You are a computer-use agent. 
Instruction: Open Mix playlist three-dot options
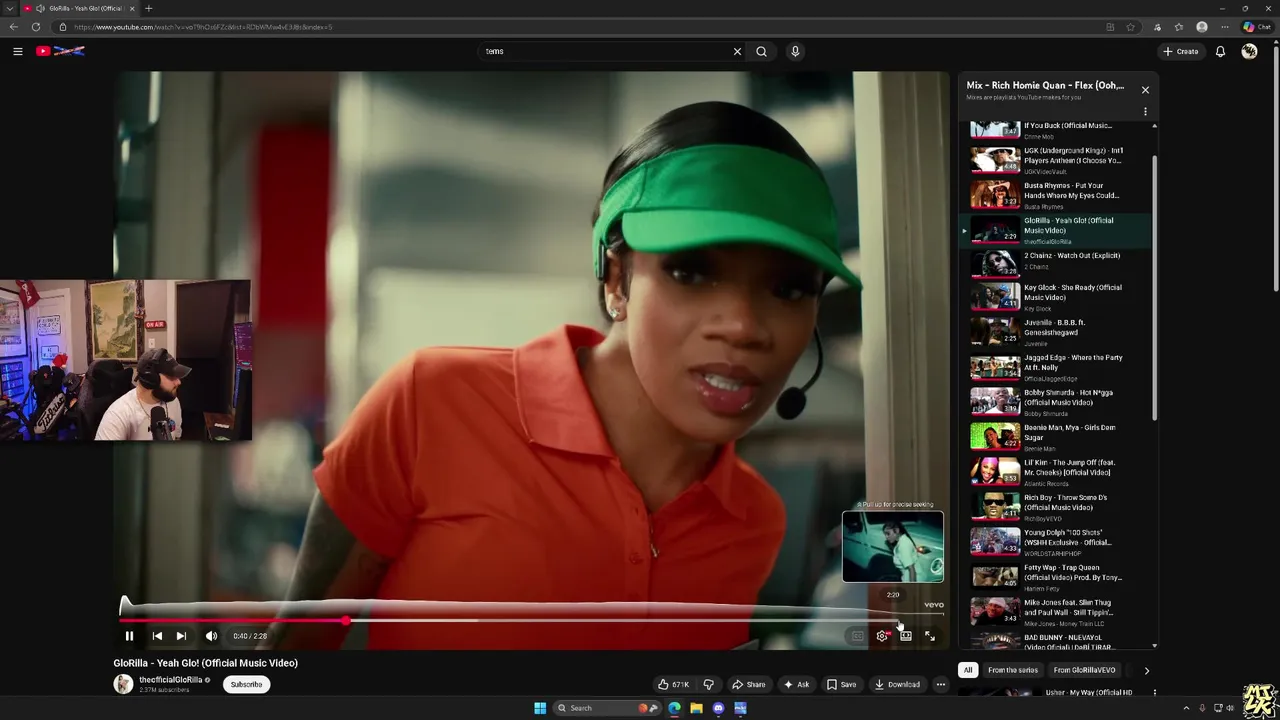click(1145, 112)
